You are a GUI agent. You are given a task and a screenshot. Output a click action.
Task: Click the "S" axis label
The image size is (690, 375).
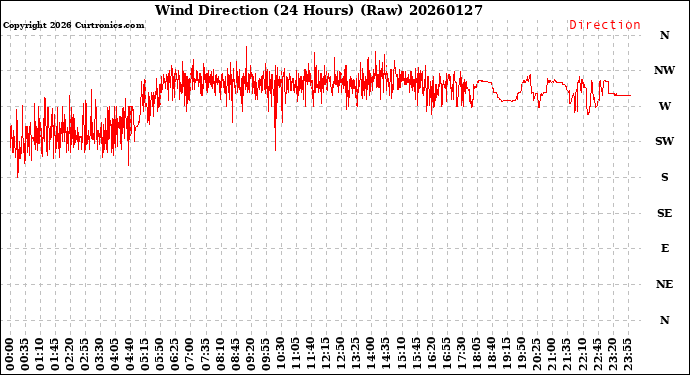tap(664, 177)
